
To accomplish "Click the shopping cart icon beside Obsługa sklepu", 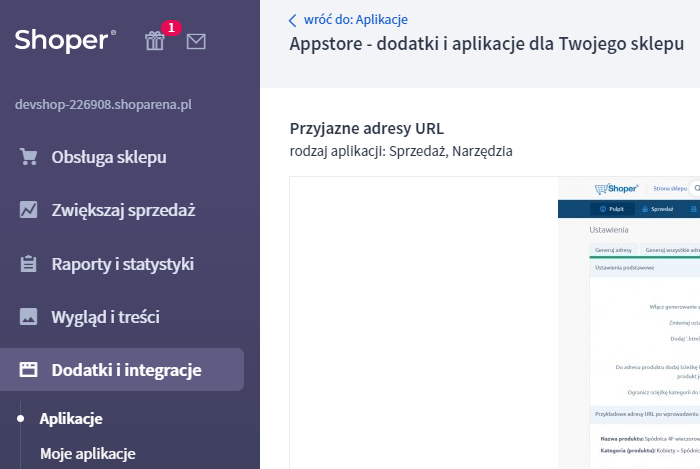I will tap(29, 157).
